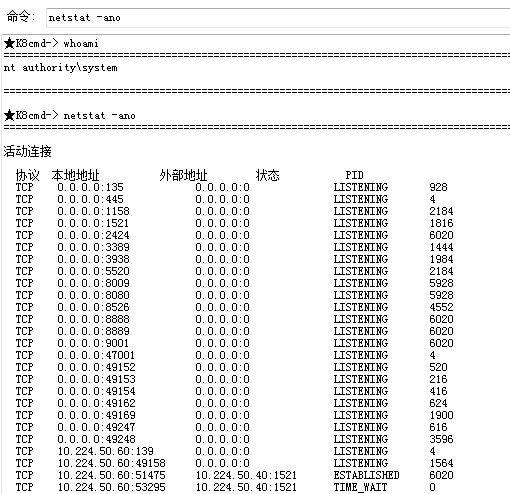Screen dimensions: 510x494
Task: Click the local address 0.0.0.0:5520
Action: pyautogui.click(x=93, y=271)
